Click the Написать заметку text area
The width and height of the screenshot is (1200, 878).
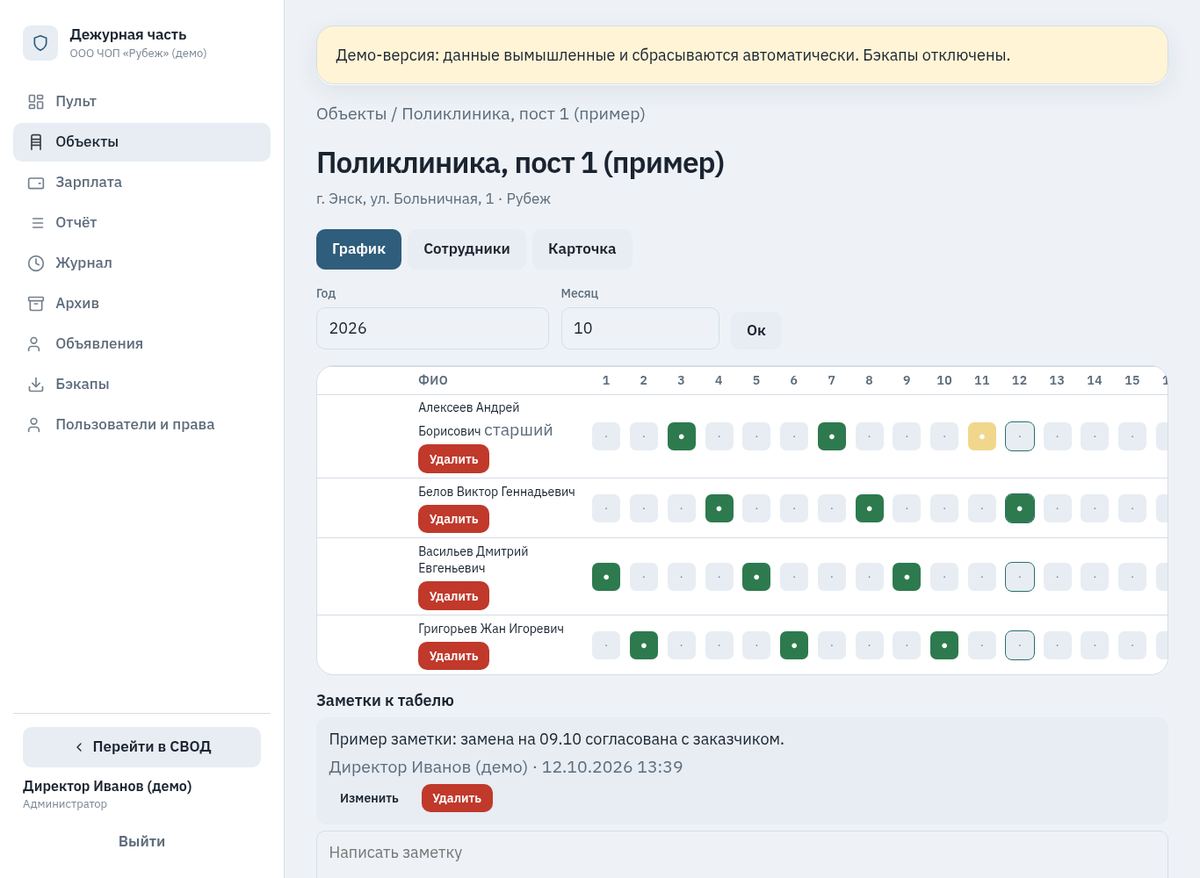tap(742, 854)
